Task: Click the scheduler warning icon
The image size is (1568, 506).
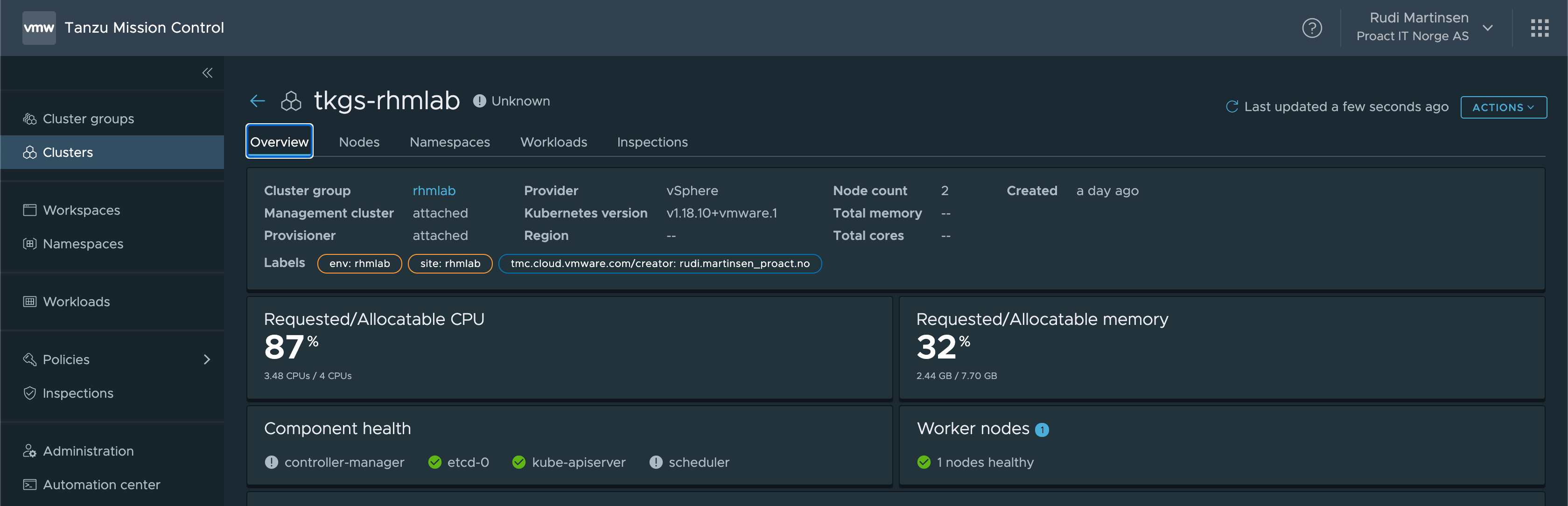Action: [656, 462]
